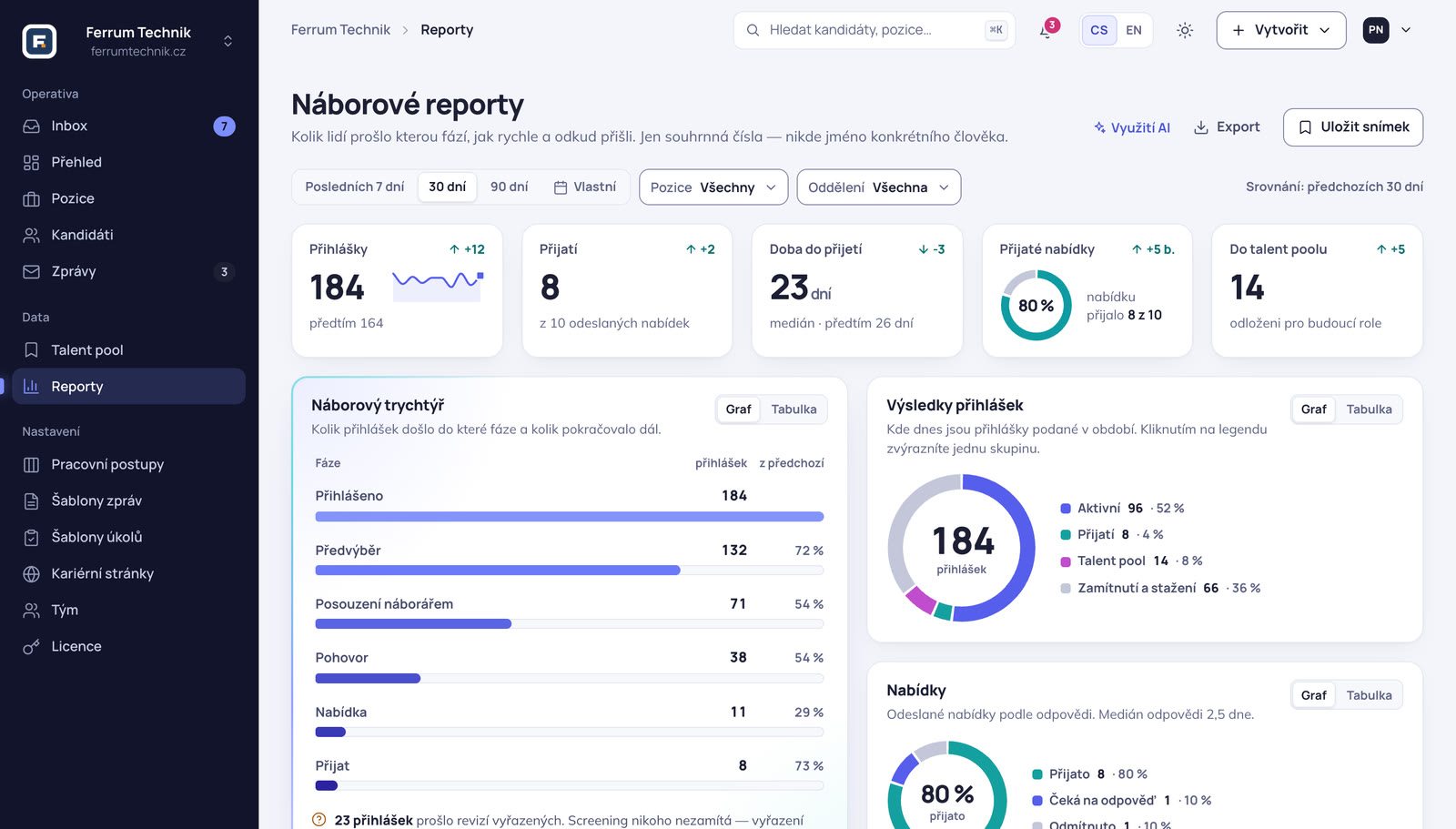Image resolution: width=1456 pixels, height=829 pixels.
Task: Open Šablony zpráv settings
Action: (129, 500)
